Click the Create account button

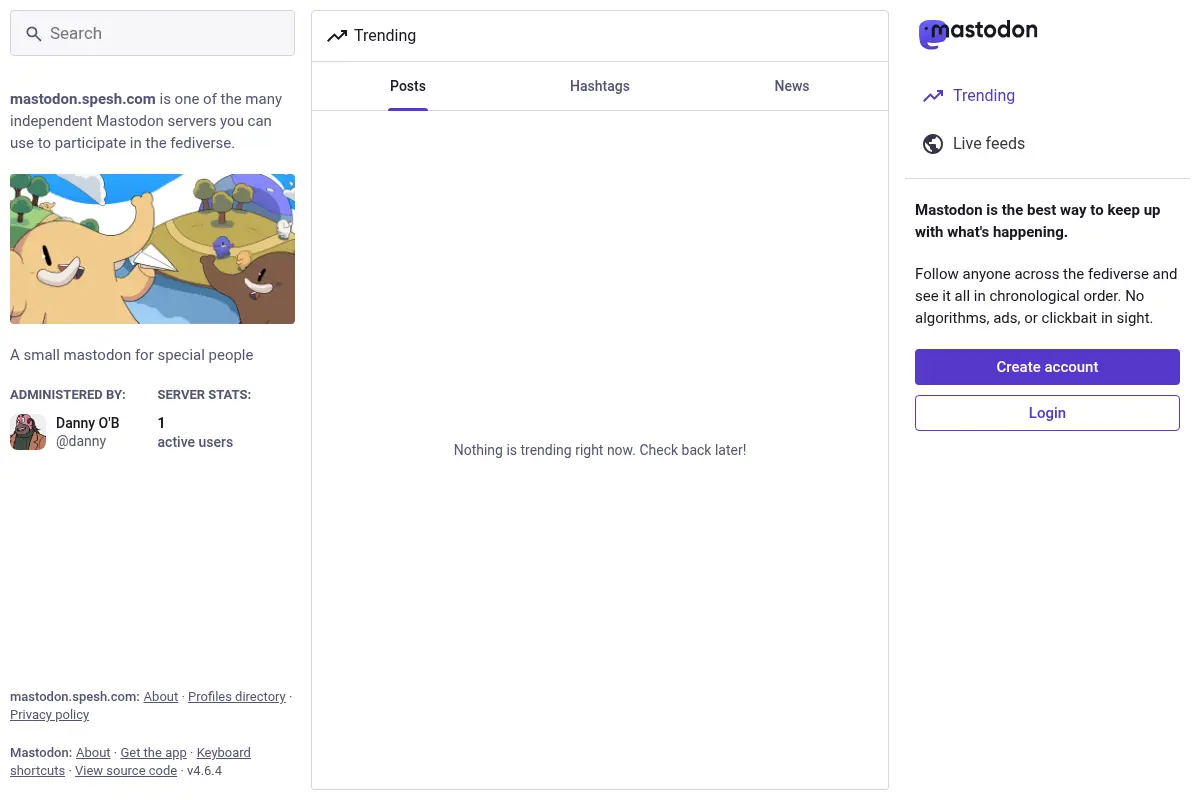(1047, 367)
